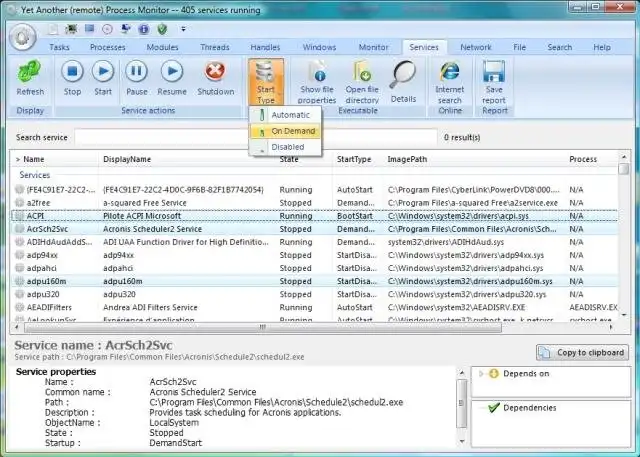640x457 pixels.
Task: Open the round gear application menu button
Action: coord(23,37)
